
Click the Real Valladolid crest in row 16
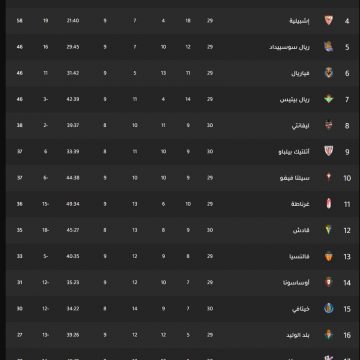[x=329, y=335]
